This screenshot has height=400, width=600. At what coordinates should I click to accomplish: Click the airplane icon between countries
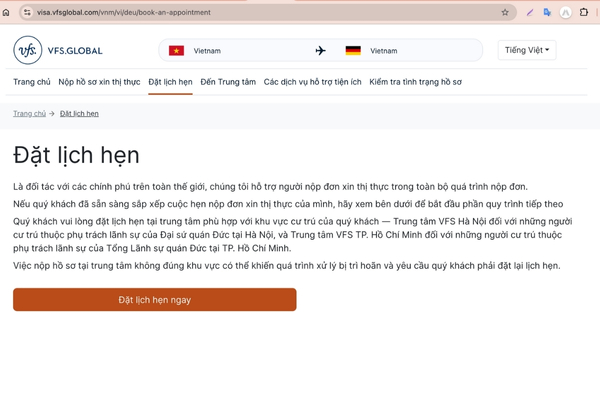[321, 51]
